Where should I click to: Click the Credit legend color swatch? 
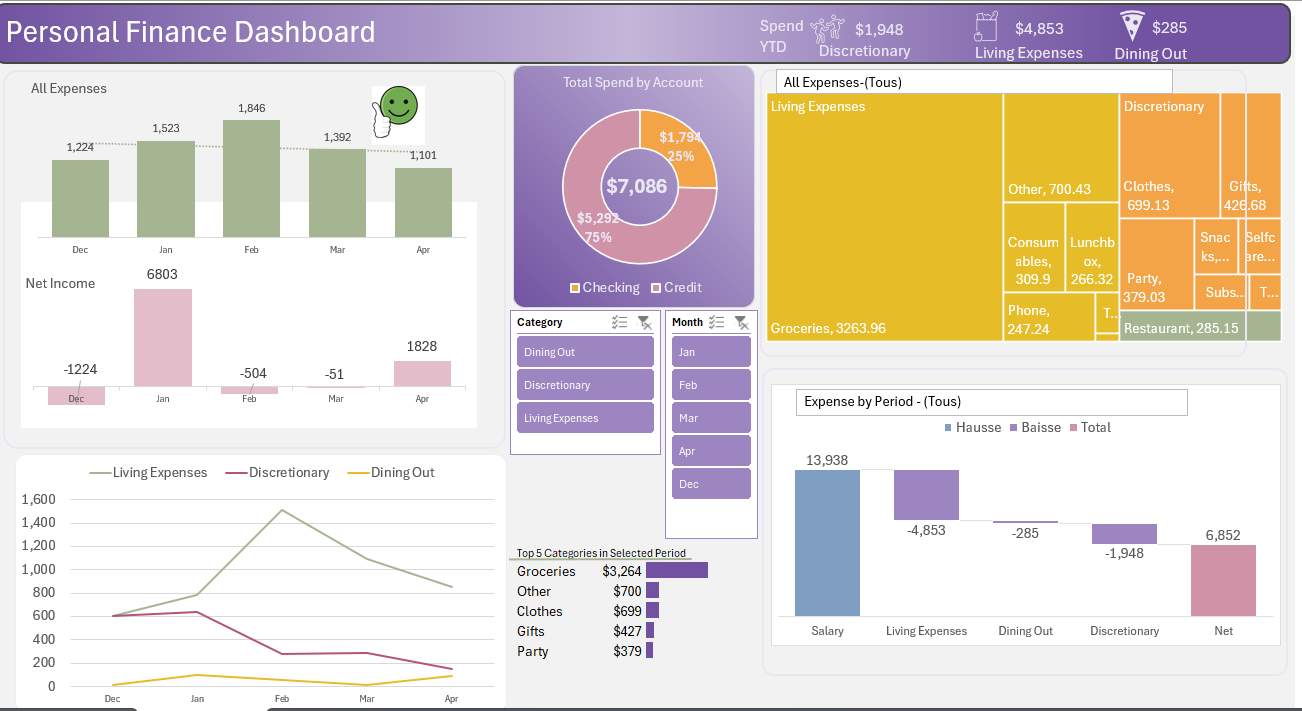pyautogui.click(x=656, y=288)
